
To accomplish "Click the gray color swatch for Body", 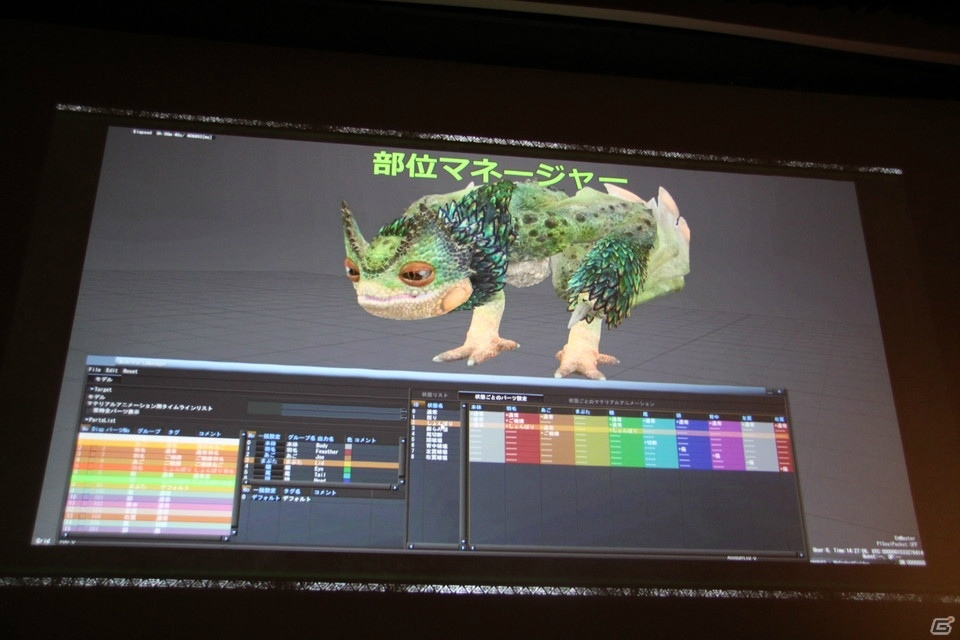I will tap(348, 446).
